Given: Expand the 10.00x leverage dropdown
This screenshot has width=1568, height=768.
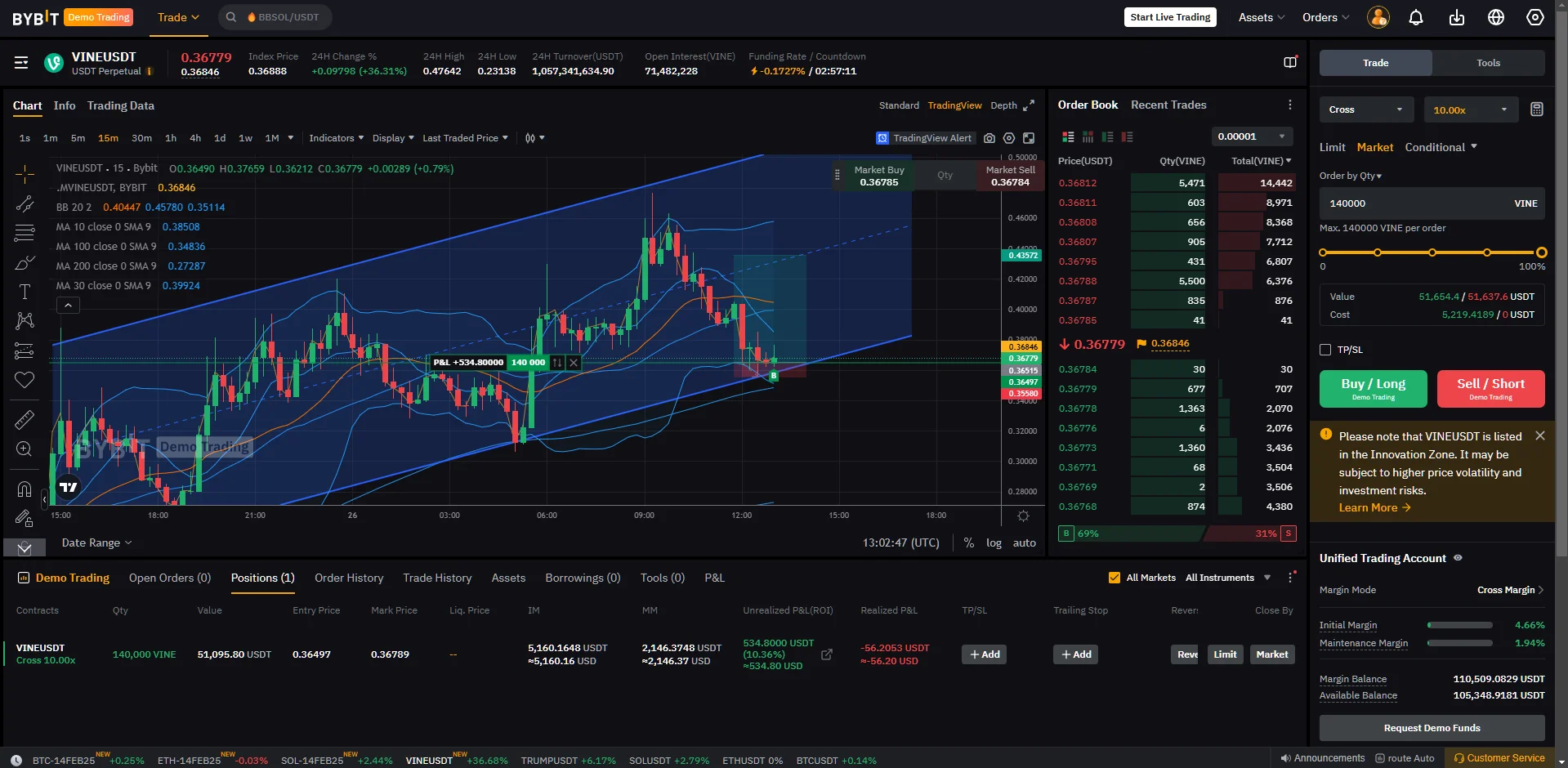Looking at the screenshot, I should [x=1470, y=109].
